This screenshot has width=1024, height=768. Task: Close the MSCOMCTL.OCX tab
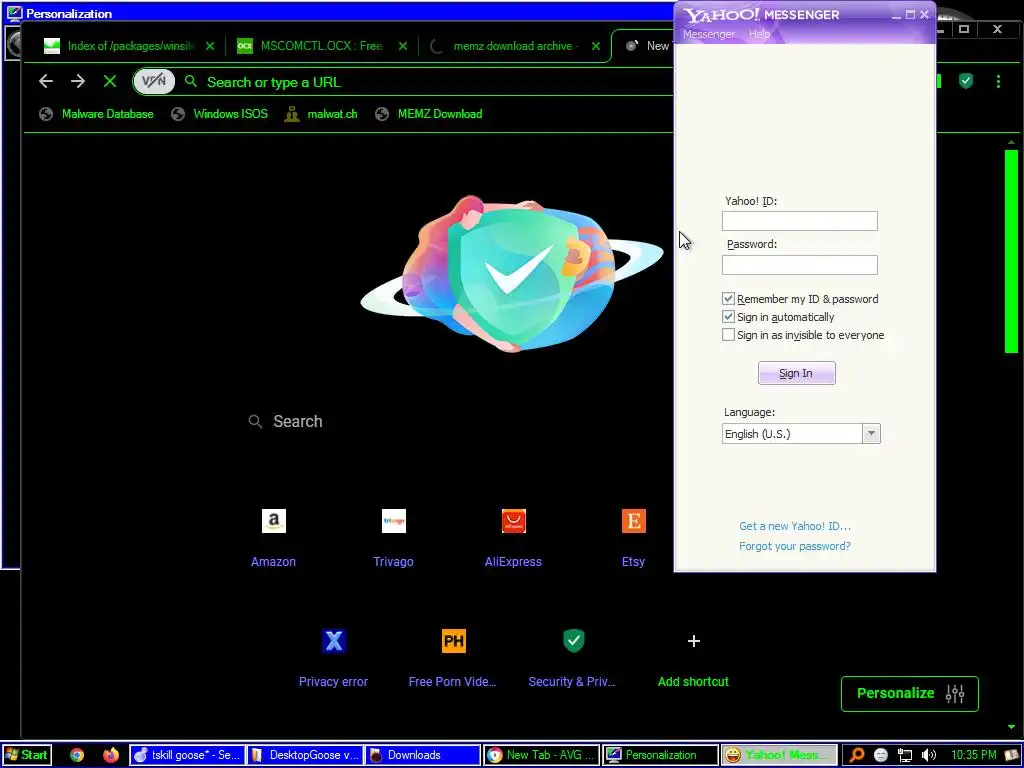coord(403,46)
